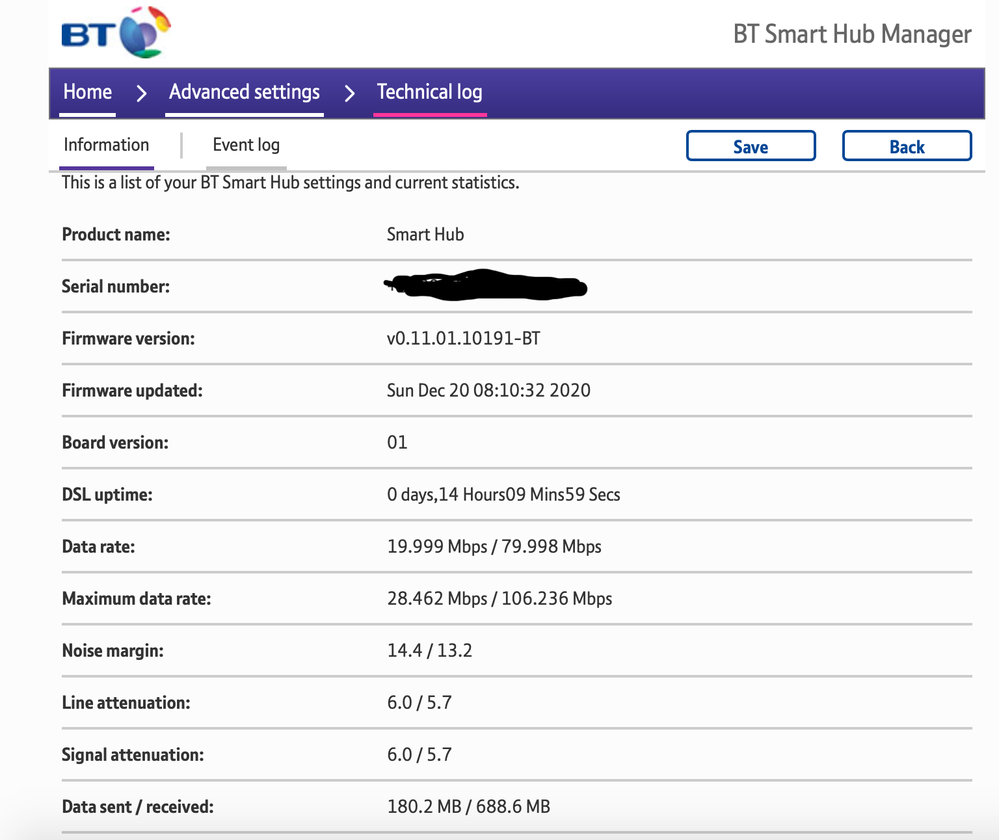Select the Technical log breadcrumb

429,92
